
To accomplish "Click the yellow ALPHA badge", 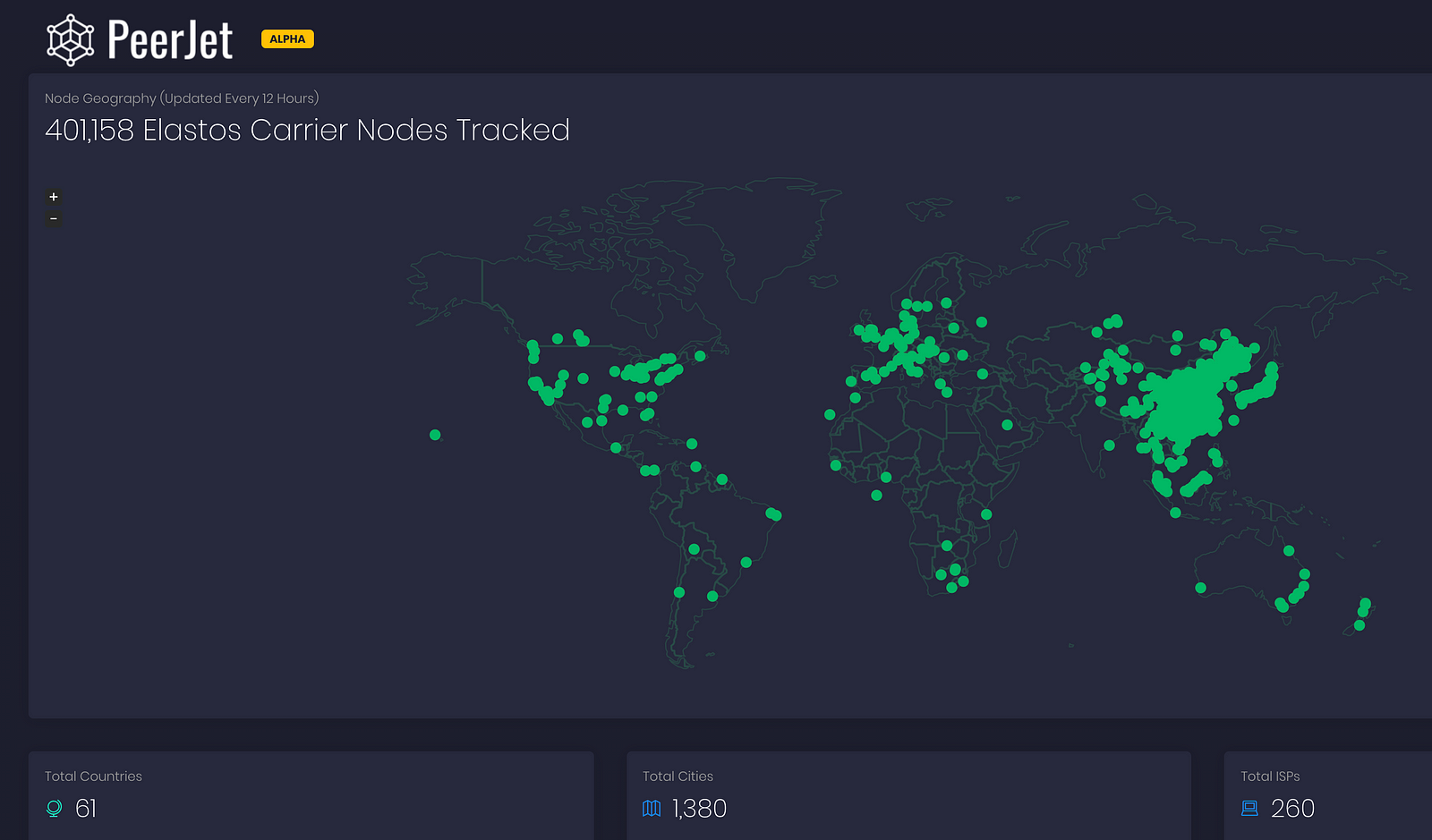I will click(x=287, y=39).
